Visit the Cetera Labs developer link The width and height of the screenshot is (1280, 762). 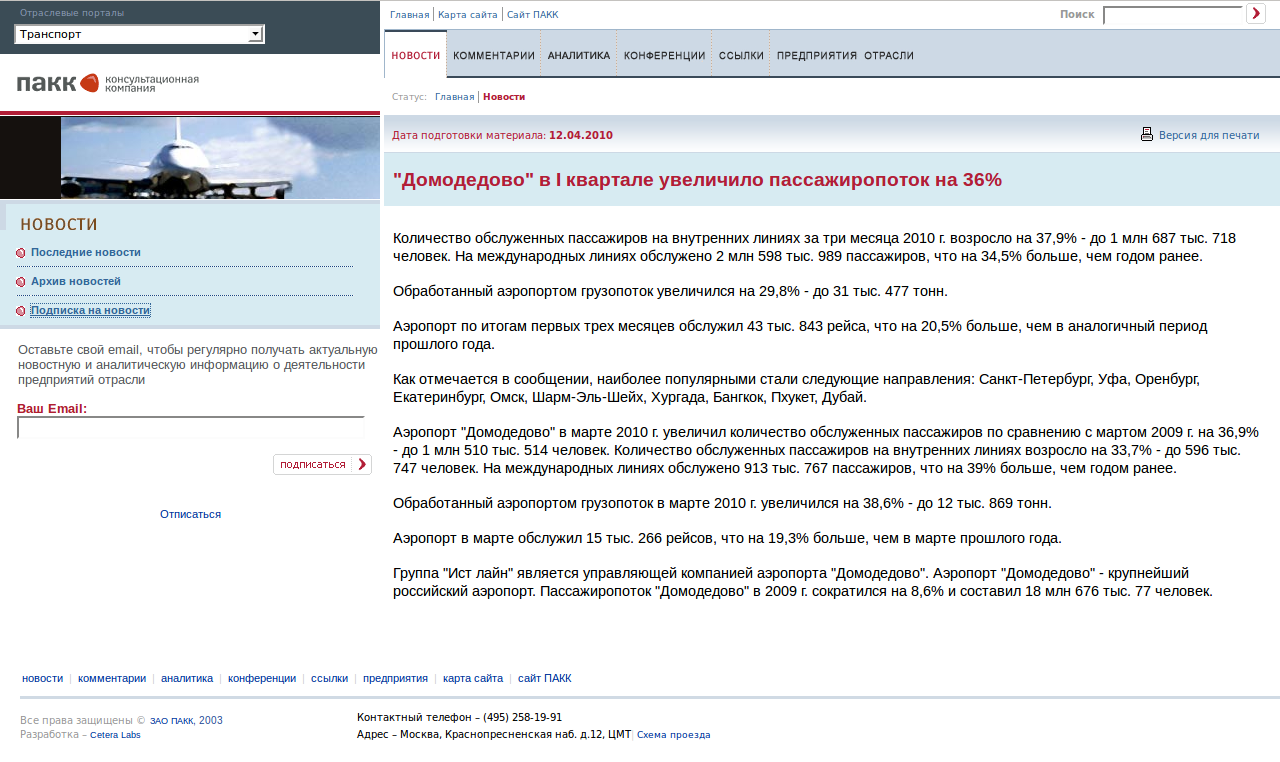115,733
